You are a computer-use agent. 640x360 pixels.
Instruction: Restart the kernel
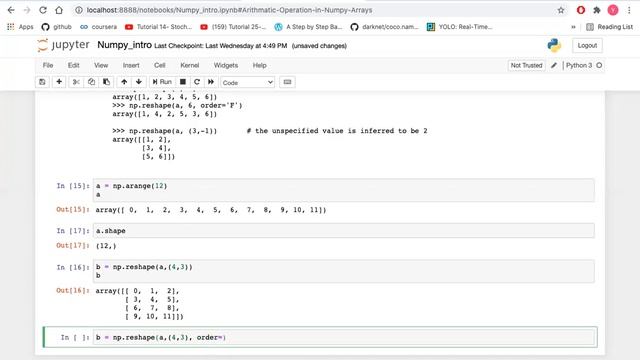(x=197, y=82)
